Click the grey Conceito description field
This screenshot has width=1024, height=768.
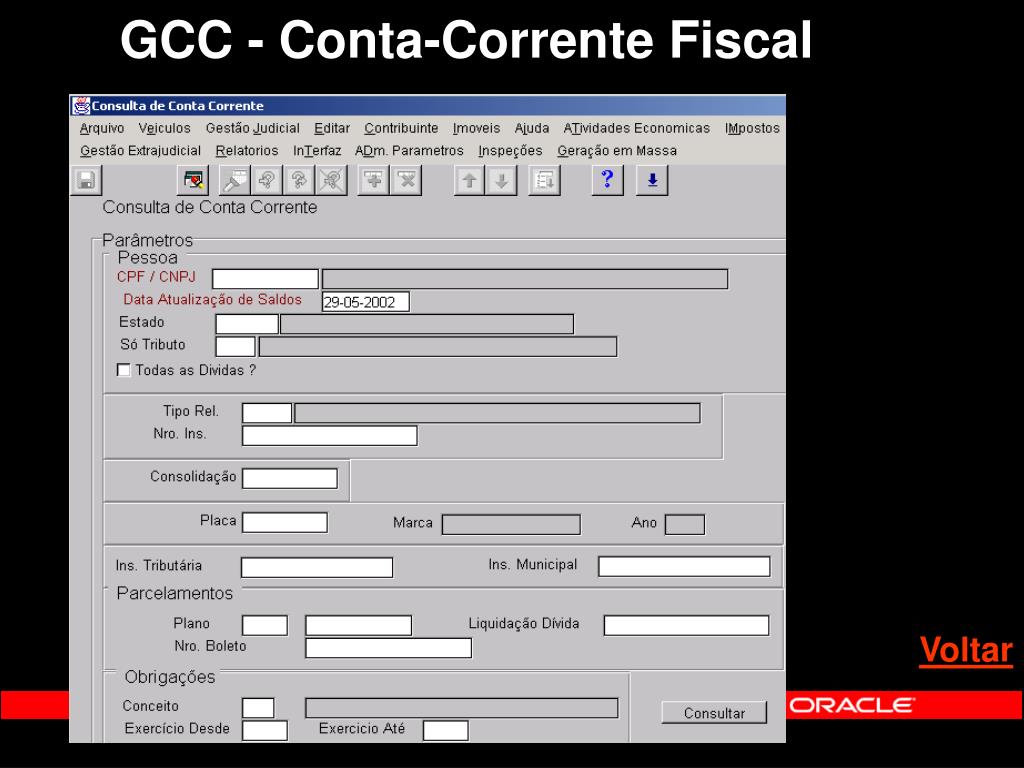[x=462, y=708]
